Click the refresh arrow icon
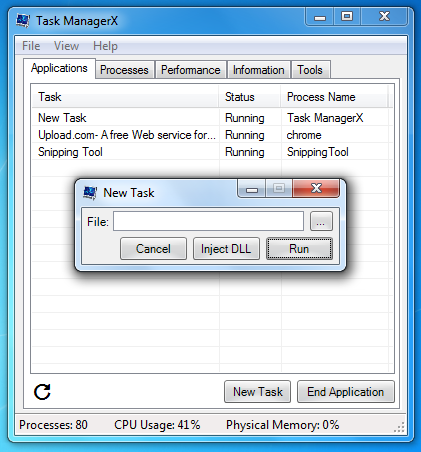The image size is (421, 452). tap(42, 392)
